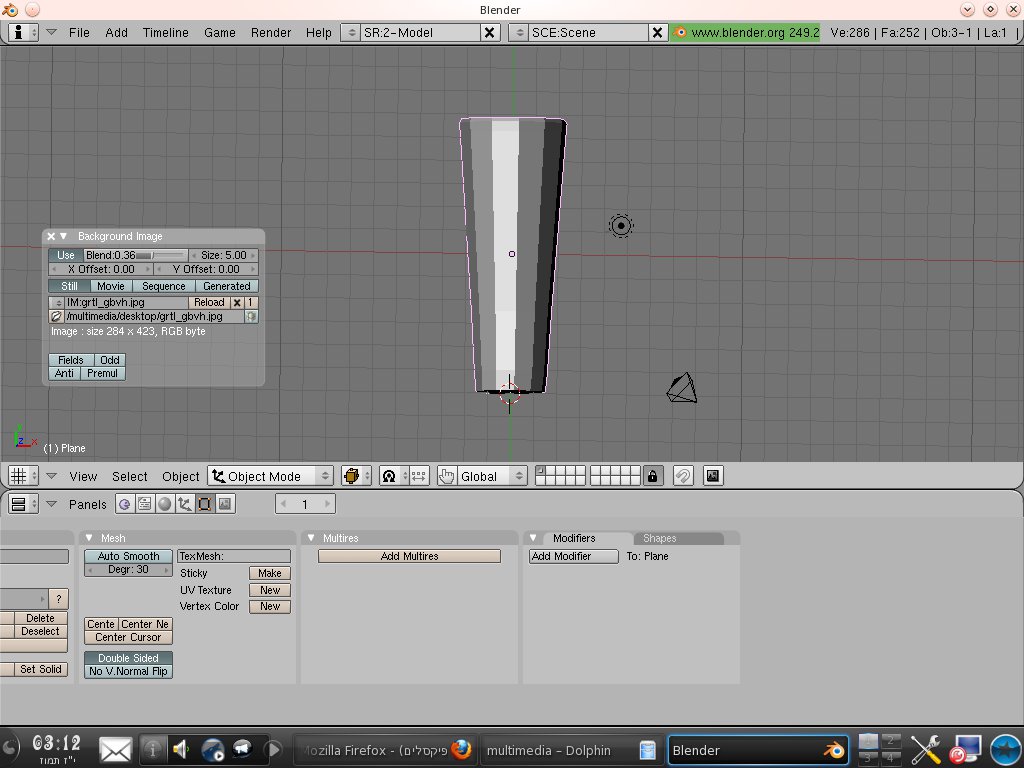Collapse the Background Image panel triangle
The image size is (1024, 768).
click(64, 236)
